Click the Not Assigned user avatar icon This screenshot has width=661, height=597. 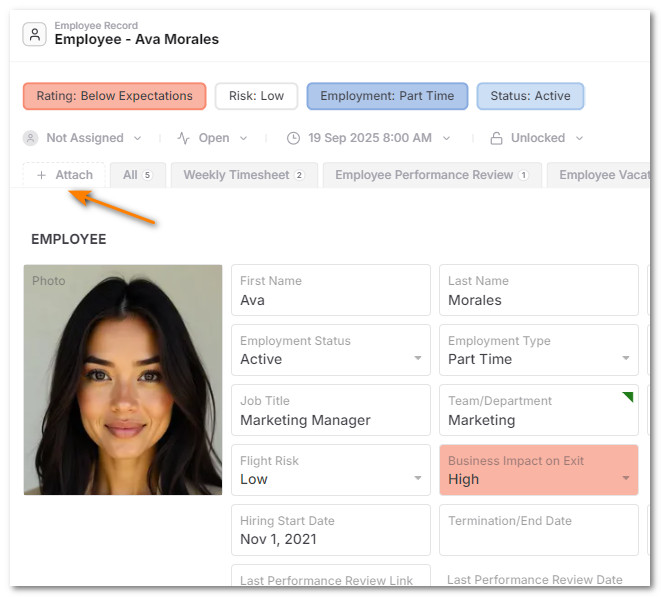[x=31, y=138]
